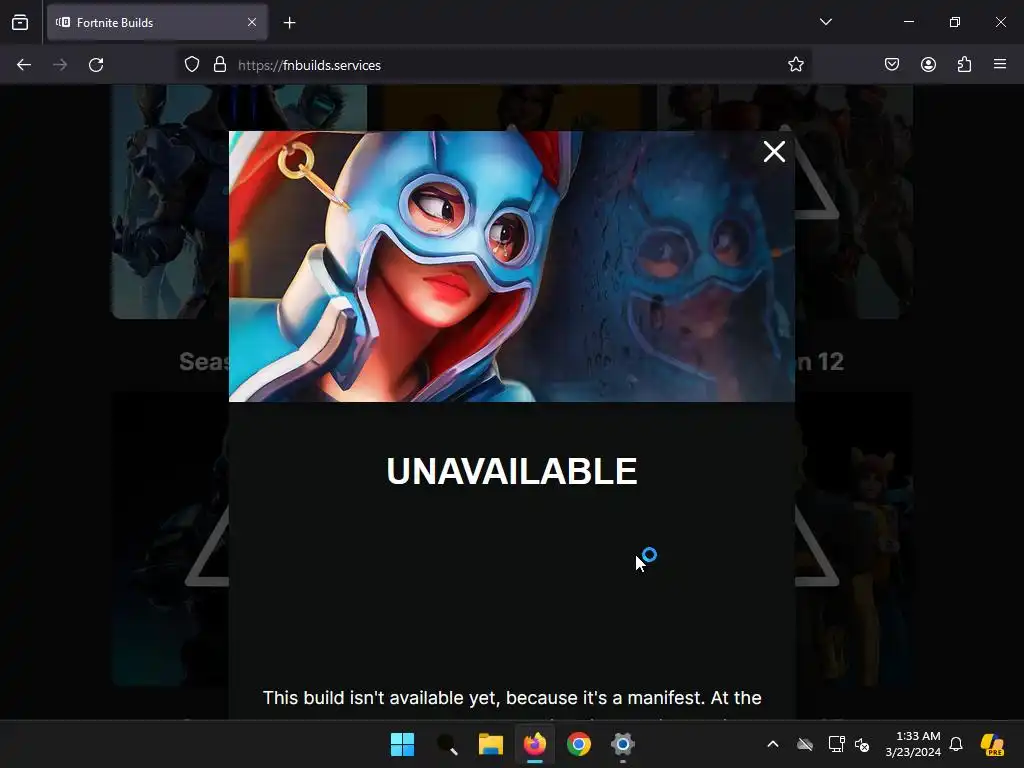The height and width of the screenshot is (768, 1024).
Task: Click the UNAVAILABLE heading
Action: [x=511, y=471]
